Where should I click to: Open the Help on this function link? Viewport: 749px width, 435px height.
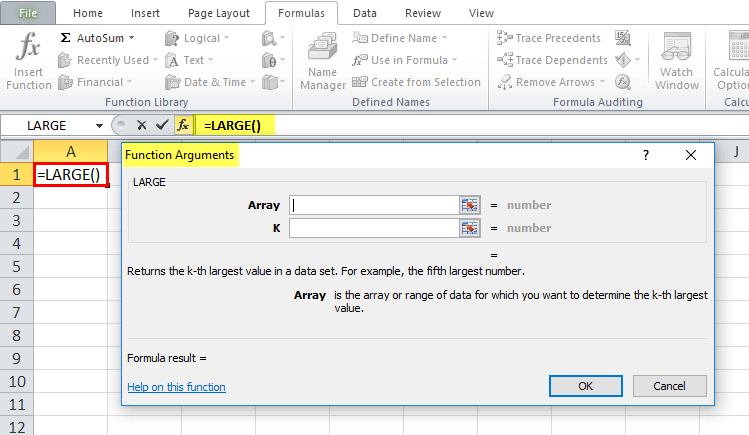pyautogui.click(x=176, y=387)
